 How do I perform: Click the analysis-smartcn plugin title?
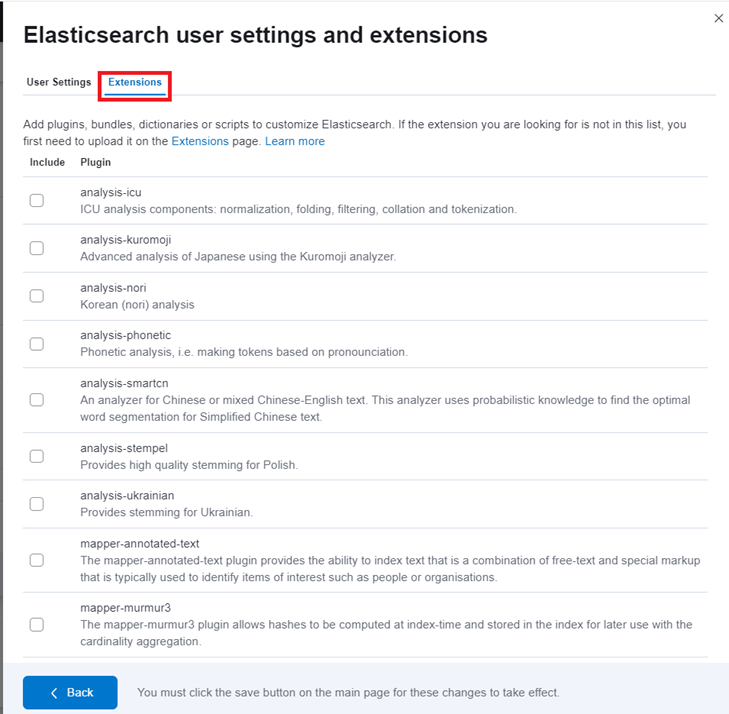(123, 384)
